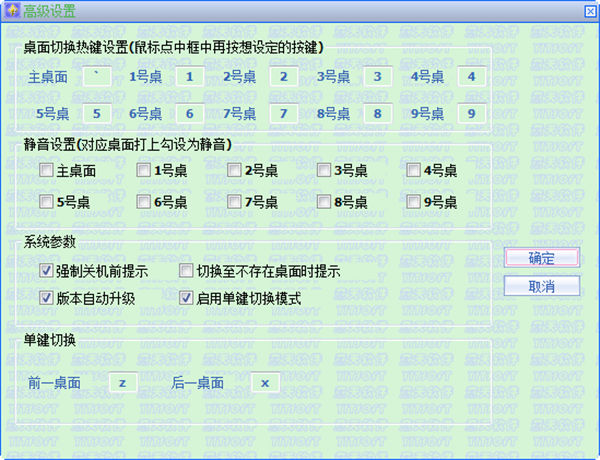Mute the 7号桌 desktop checkbox
This screenshot has width=600, height=460.
click(x=234, y=201)
